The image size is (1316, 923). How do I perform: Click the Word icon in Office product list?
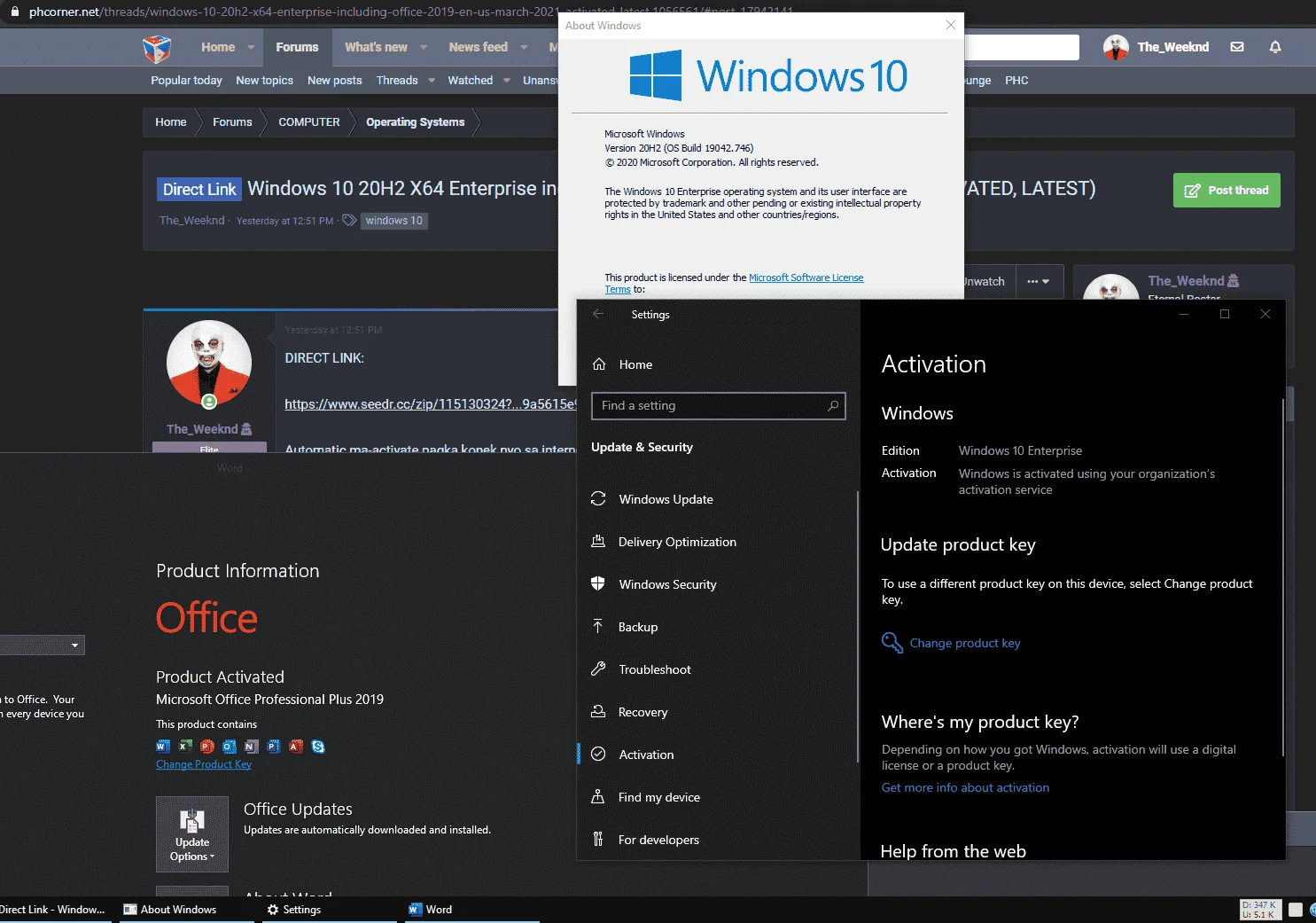tap(163, 747)
